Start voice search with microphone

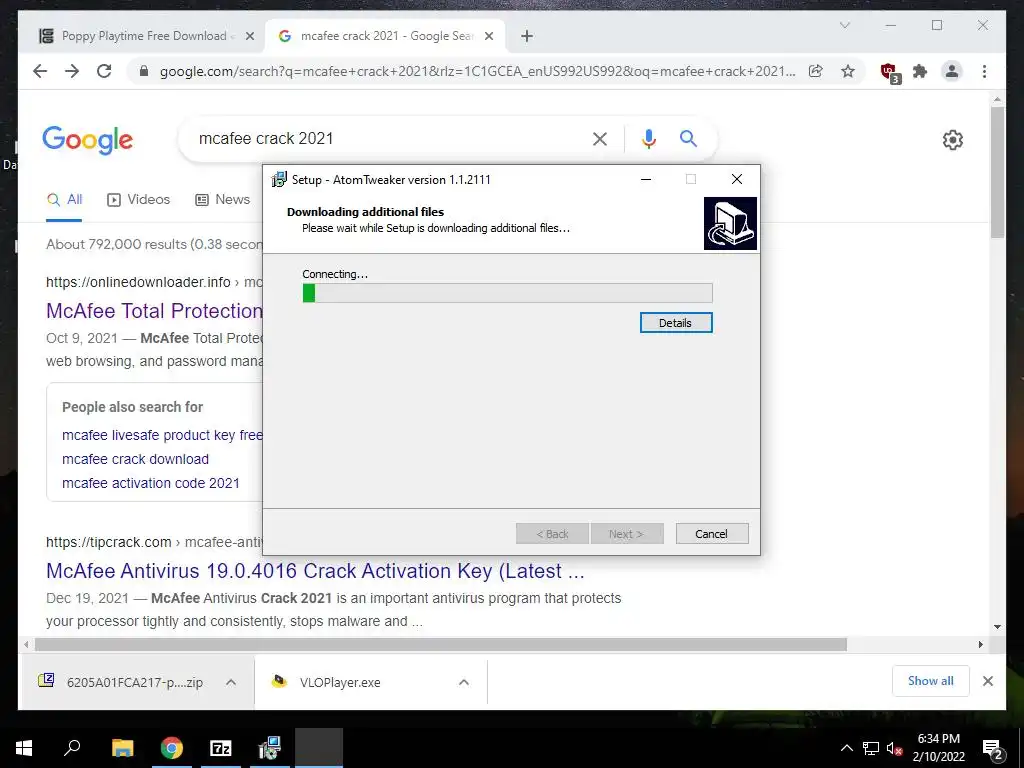point(648,138)
